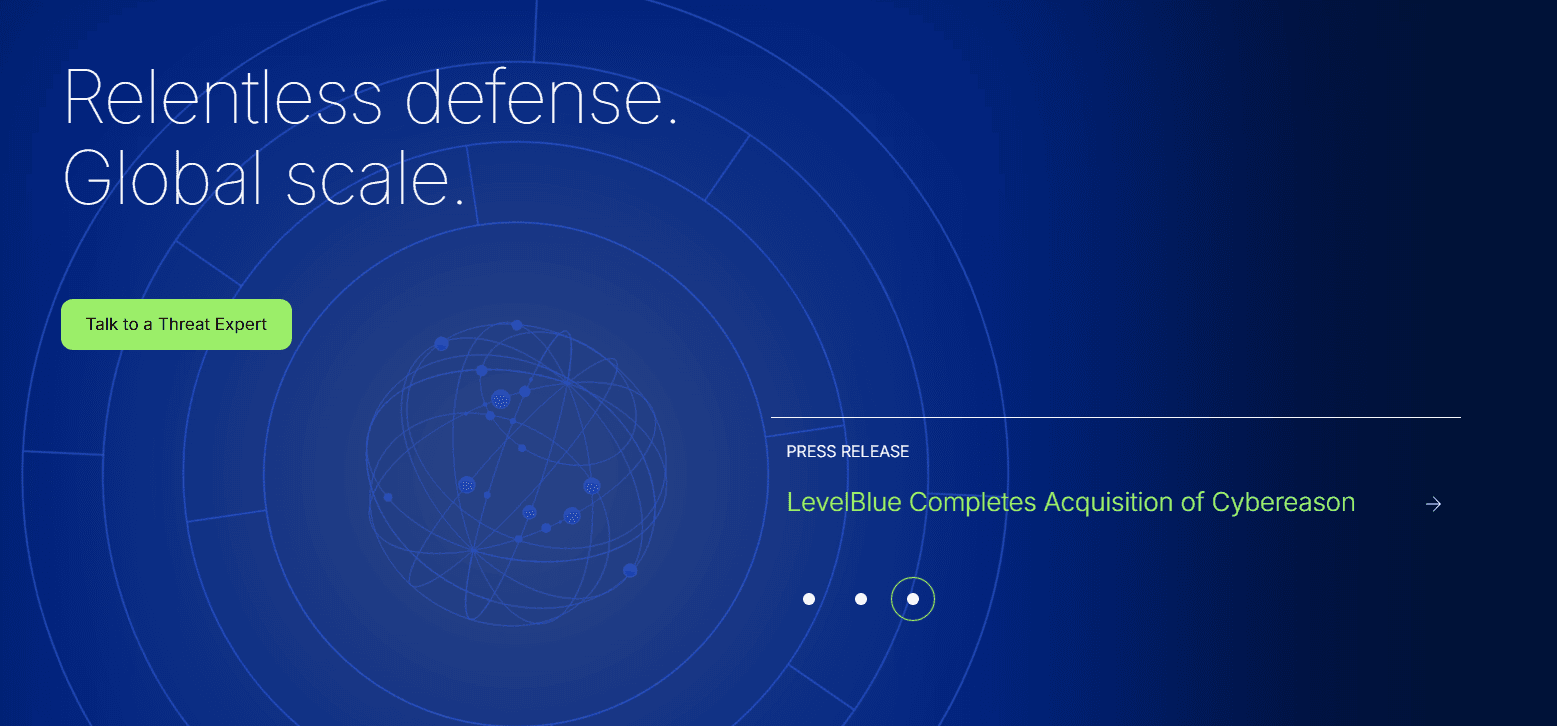Click the "Relentless defense." headline line
Screen dimensions: 1557x726
[x=371, y=97]
